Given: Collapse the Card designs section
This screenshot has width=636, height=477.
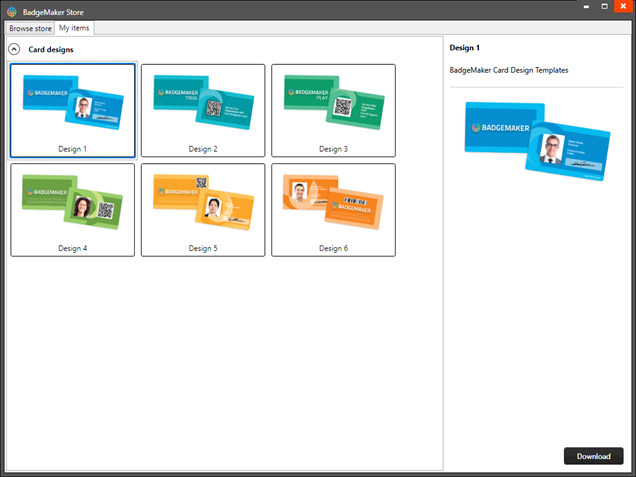Looking at the screenshot, I should click(14, 49).
